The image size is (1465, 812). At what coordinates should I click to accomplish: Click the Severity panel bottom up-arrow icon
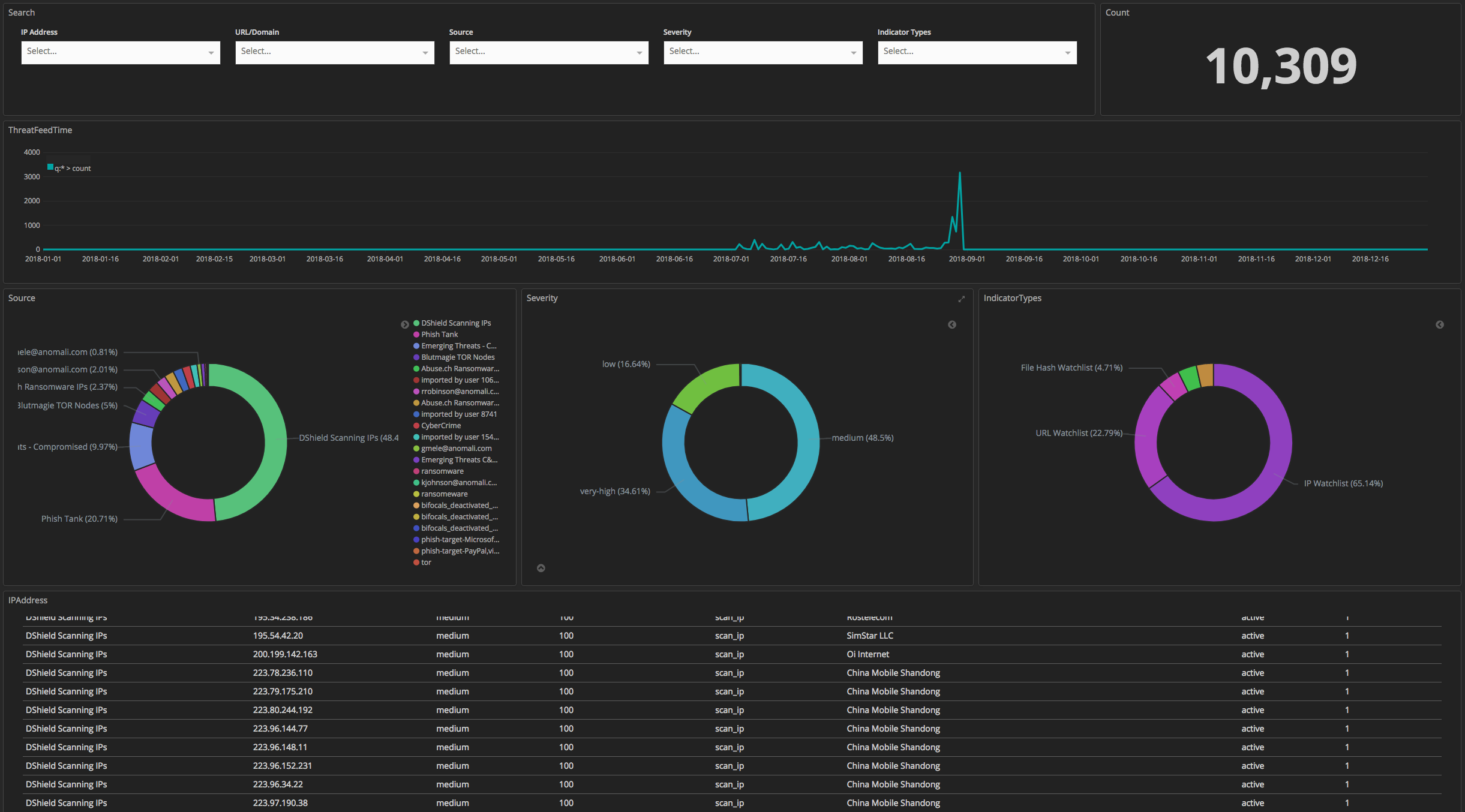point(541,568)
